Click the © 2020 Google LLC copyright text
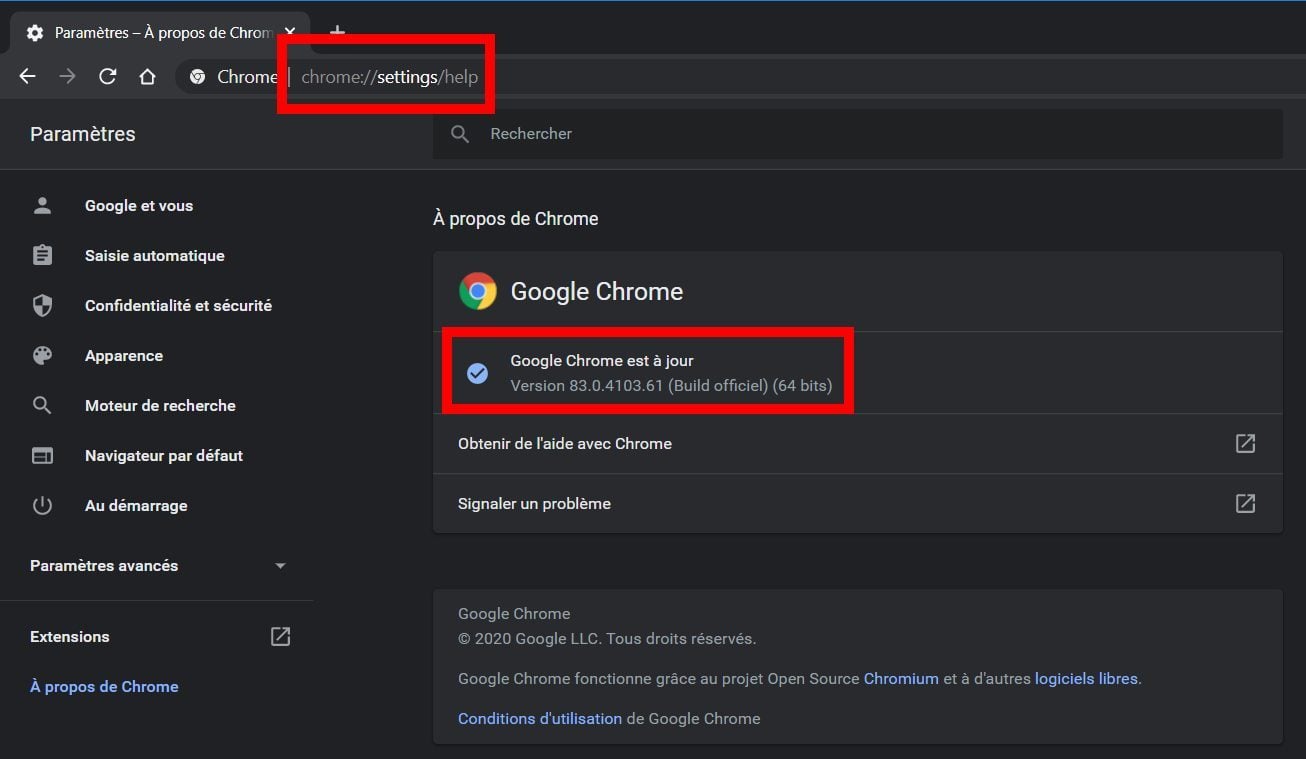Screen dimensions: 1306x759 coord(607,639)
